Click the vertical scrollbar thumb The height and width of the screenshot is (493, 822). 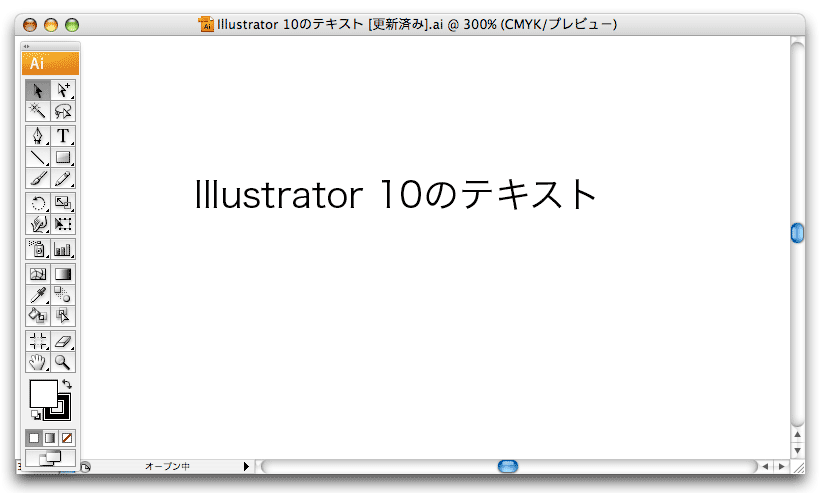pyautogui.click(x=797, y=233)
